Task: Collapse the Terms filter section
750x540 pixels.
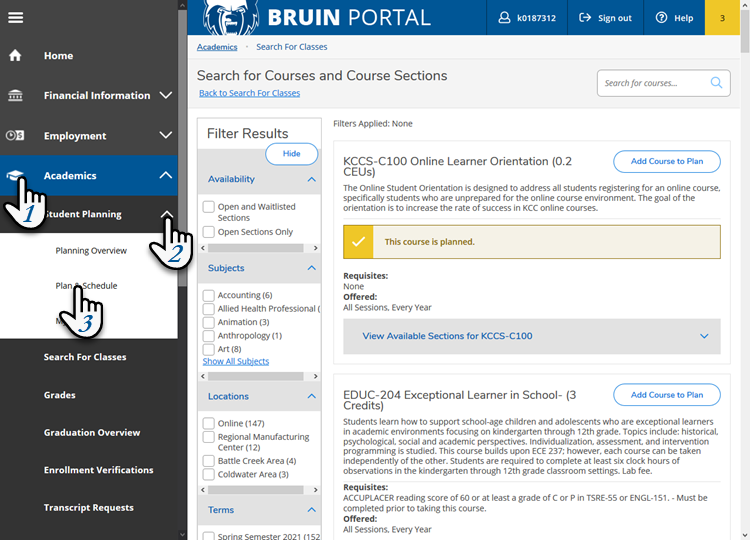Action: pos(311,510)
